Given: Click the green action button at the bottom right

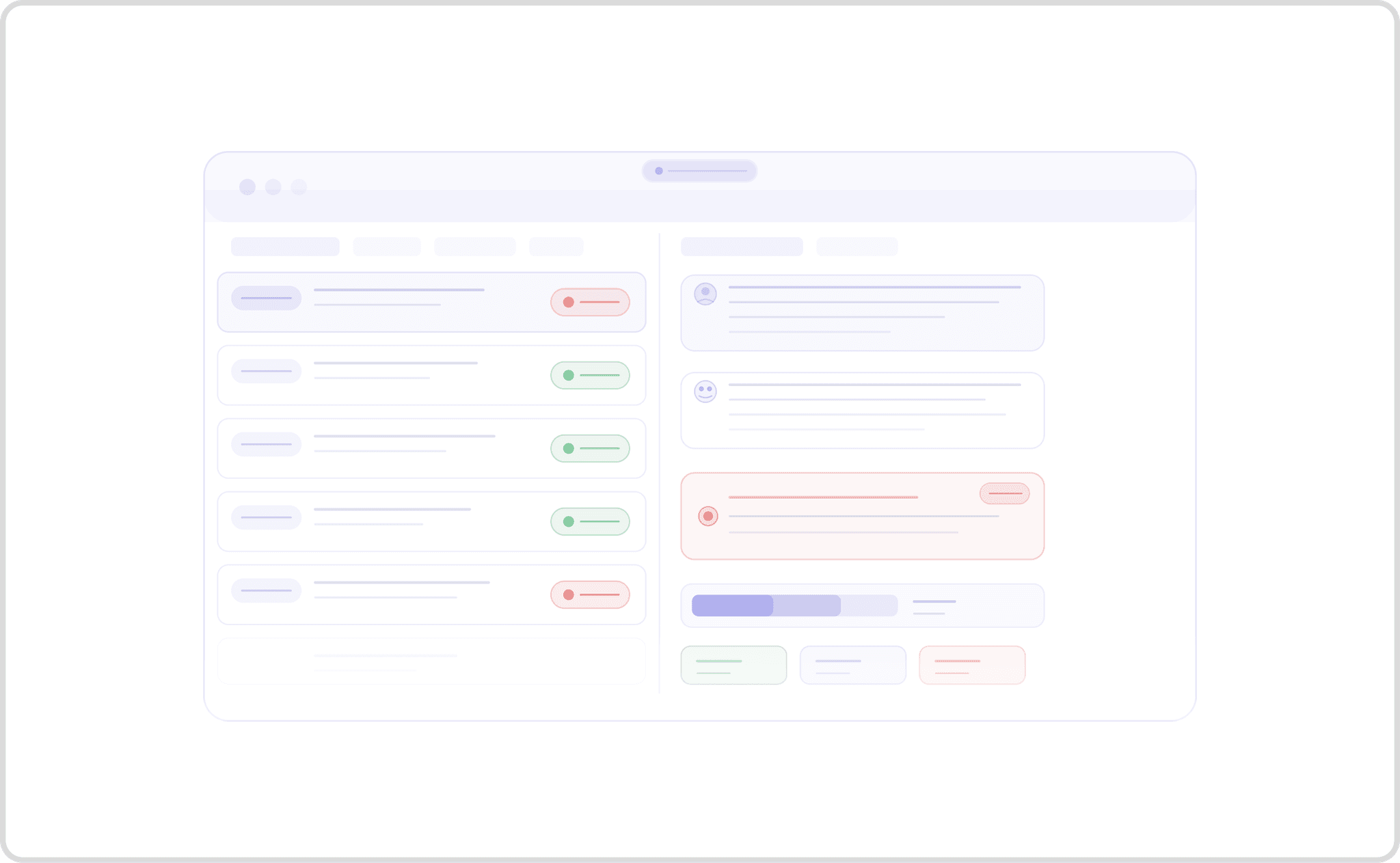Looking at the screenshot, I should [733, 665].
